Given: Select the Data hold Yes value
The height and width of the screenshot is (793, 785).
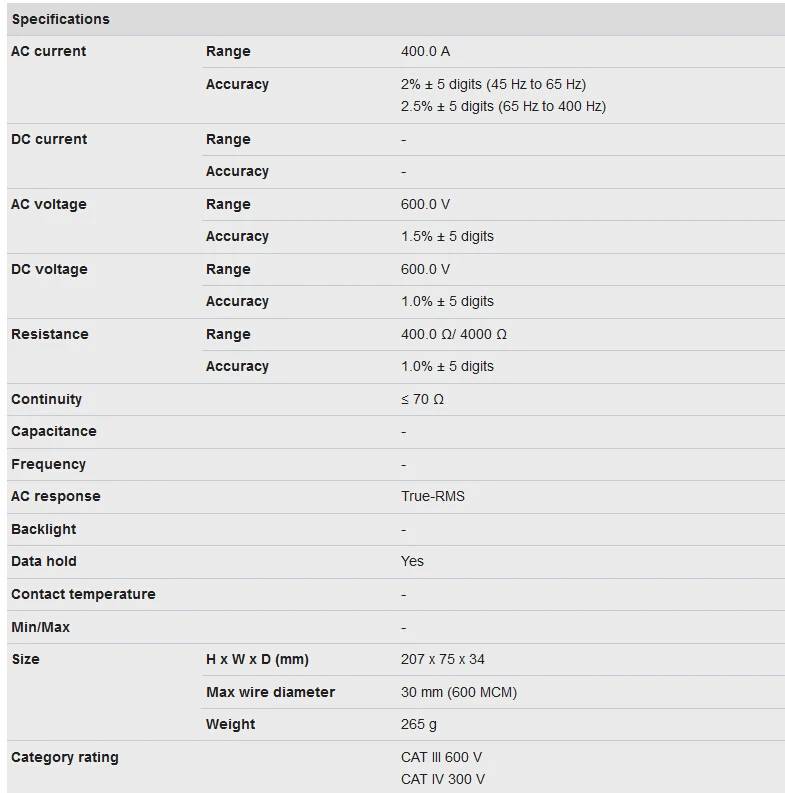Looking at the screenshot, I should coord(412,561).
